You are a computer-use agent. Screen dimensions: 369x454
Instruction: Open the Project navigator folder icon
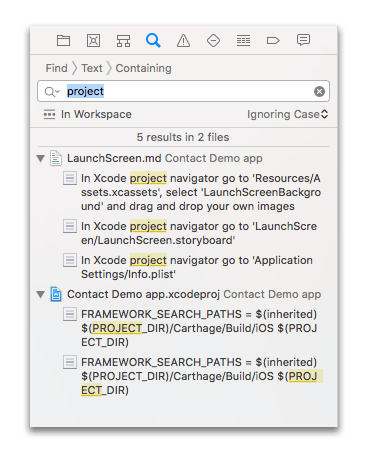pos(63,41)
